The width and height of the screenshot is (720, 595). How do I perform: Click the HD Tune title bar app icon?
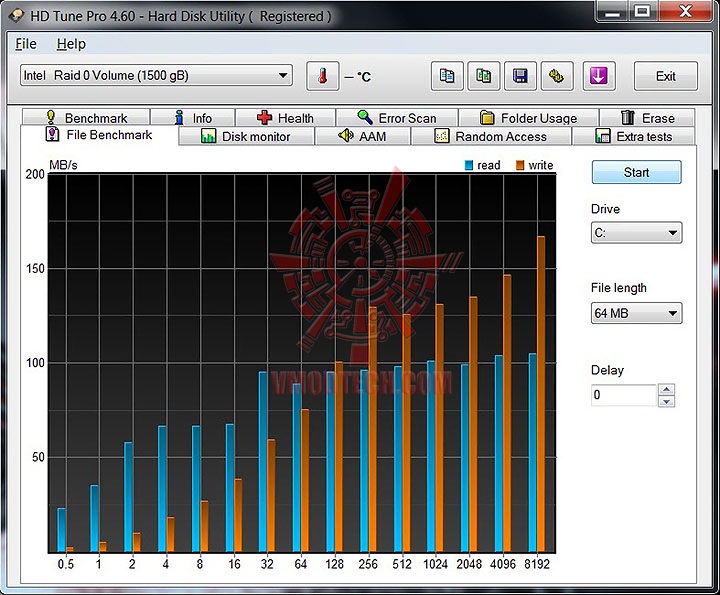[17, 16]
